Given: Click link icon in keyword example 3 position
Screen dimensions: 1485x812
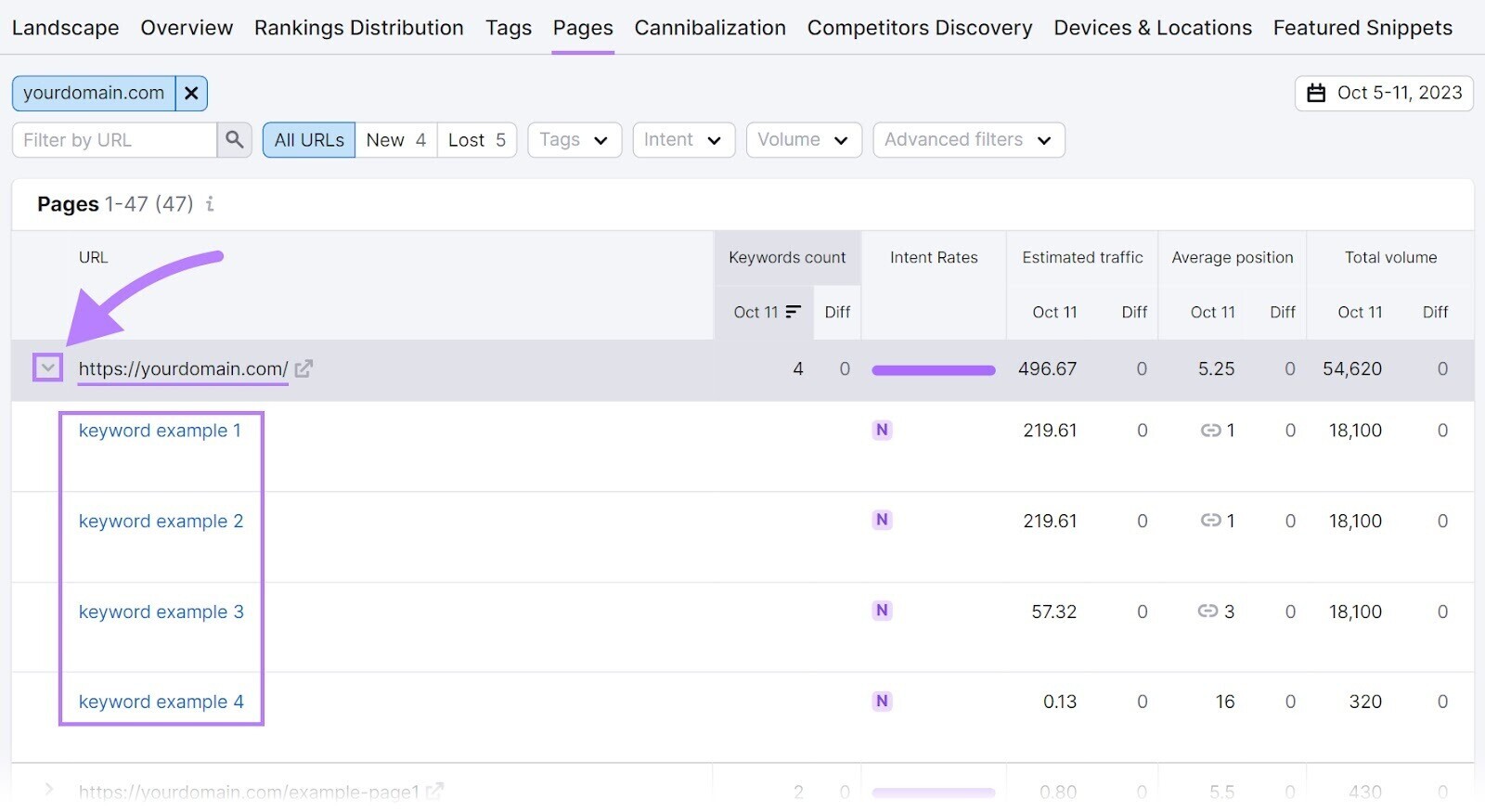Looking at the screenshot, I should pyautogui.click(x=1207, y=611).
